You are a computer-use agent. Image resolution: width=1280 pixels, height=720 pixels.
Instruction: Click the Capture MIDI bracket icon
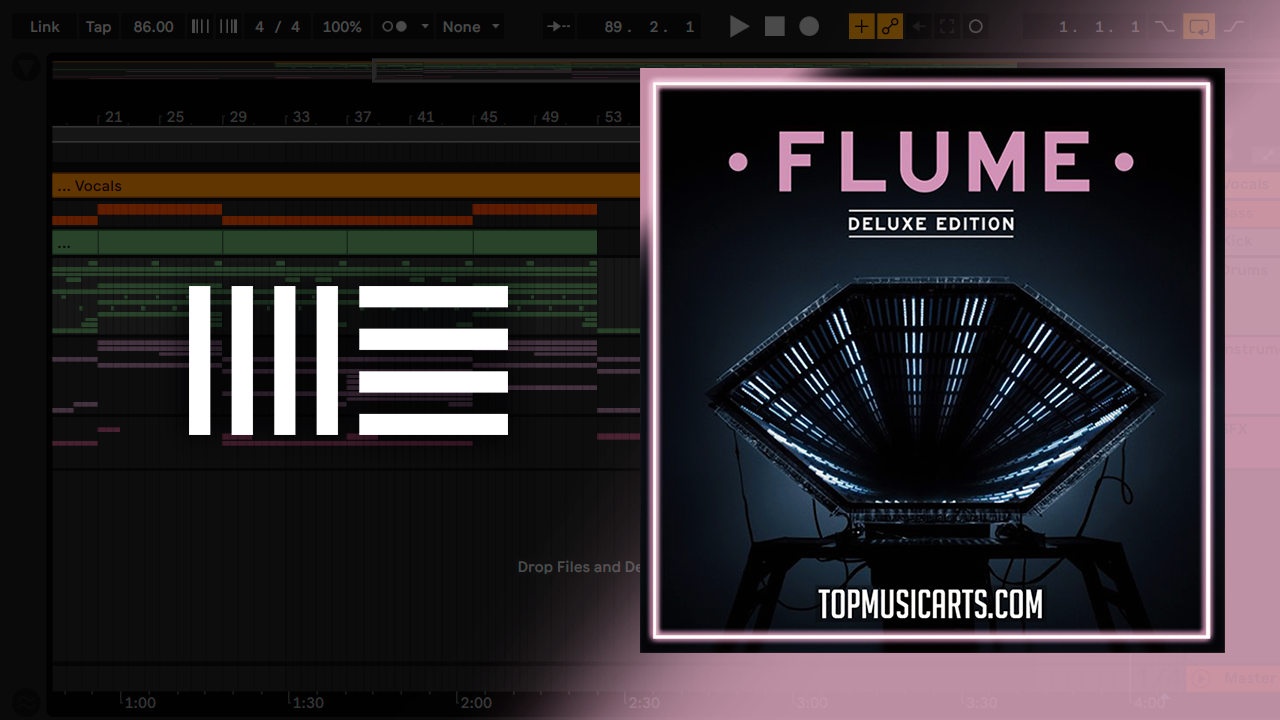(x=947, y=27)
